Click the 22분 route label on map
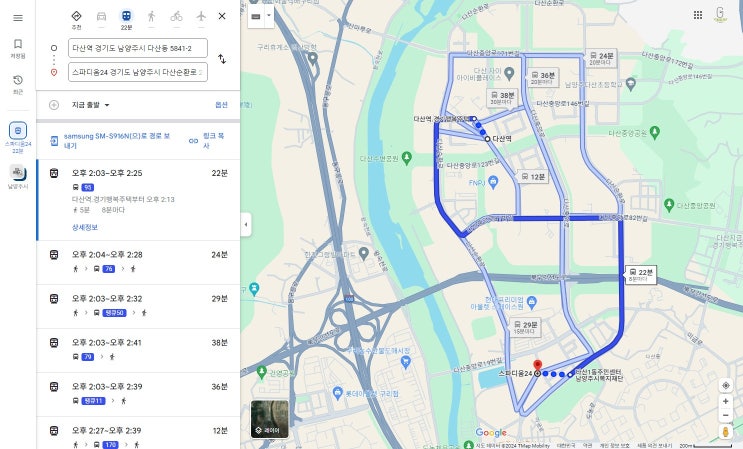 click(641, 275)
